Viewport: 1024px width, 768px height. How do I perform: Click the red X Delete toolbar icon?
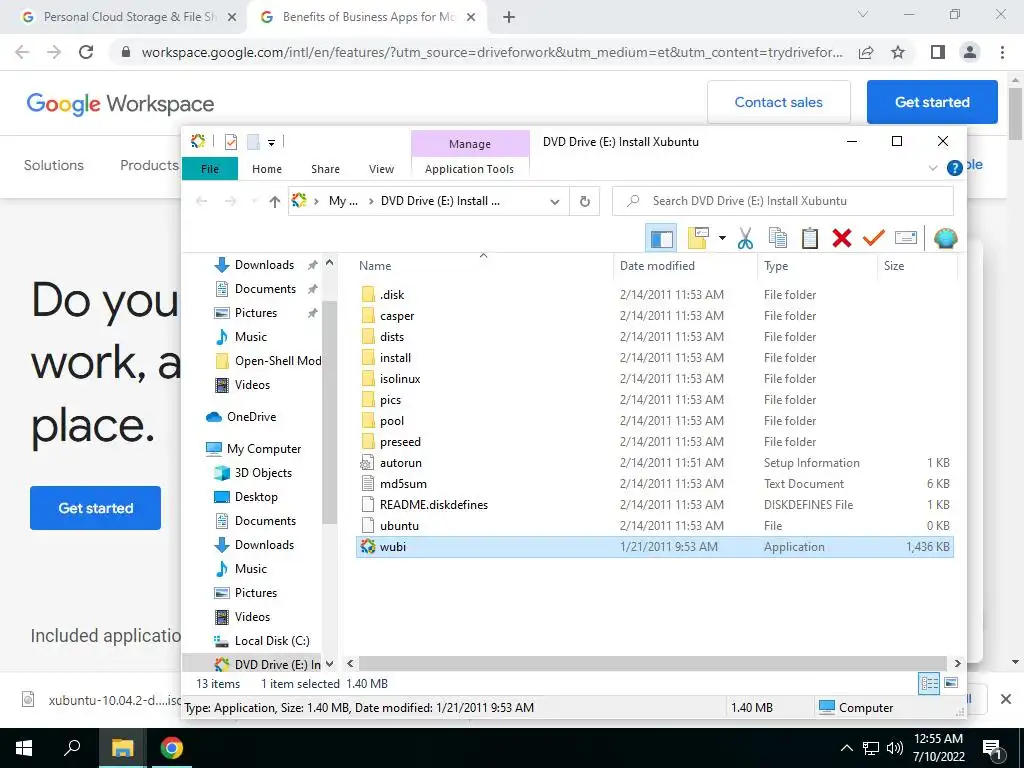842,238
